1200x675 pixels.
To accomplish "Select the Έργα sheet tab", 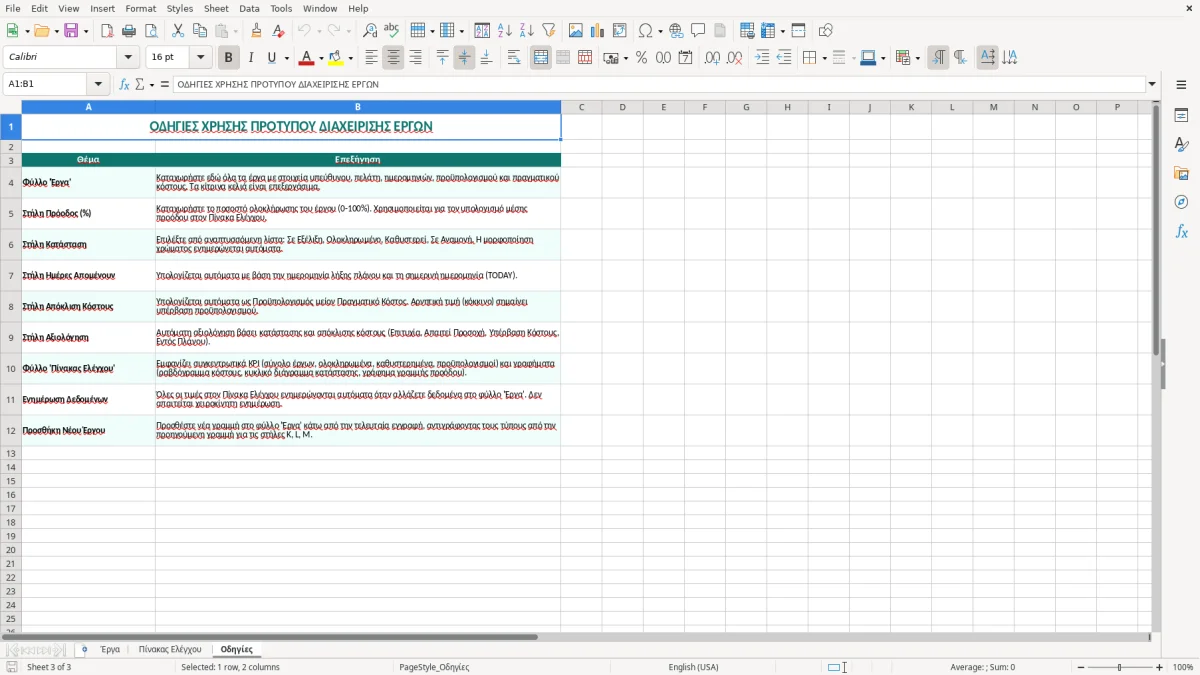I will [x=110, y=649].
